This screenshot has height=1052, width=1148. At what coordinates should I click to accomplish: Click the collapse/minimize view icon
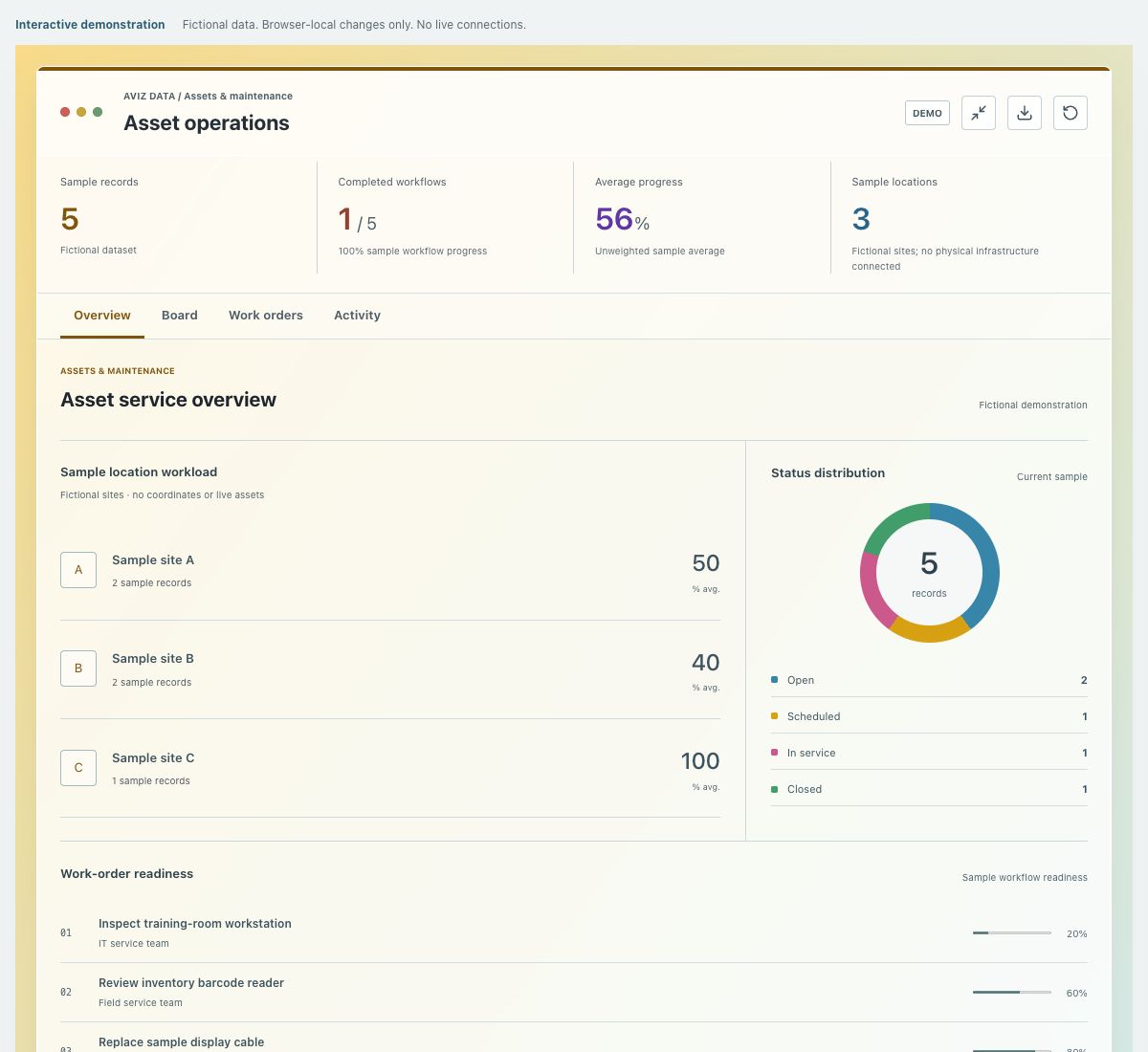[979, 113]
